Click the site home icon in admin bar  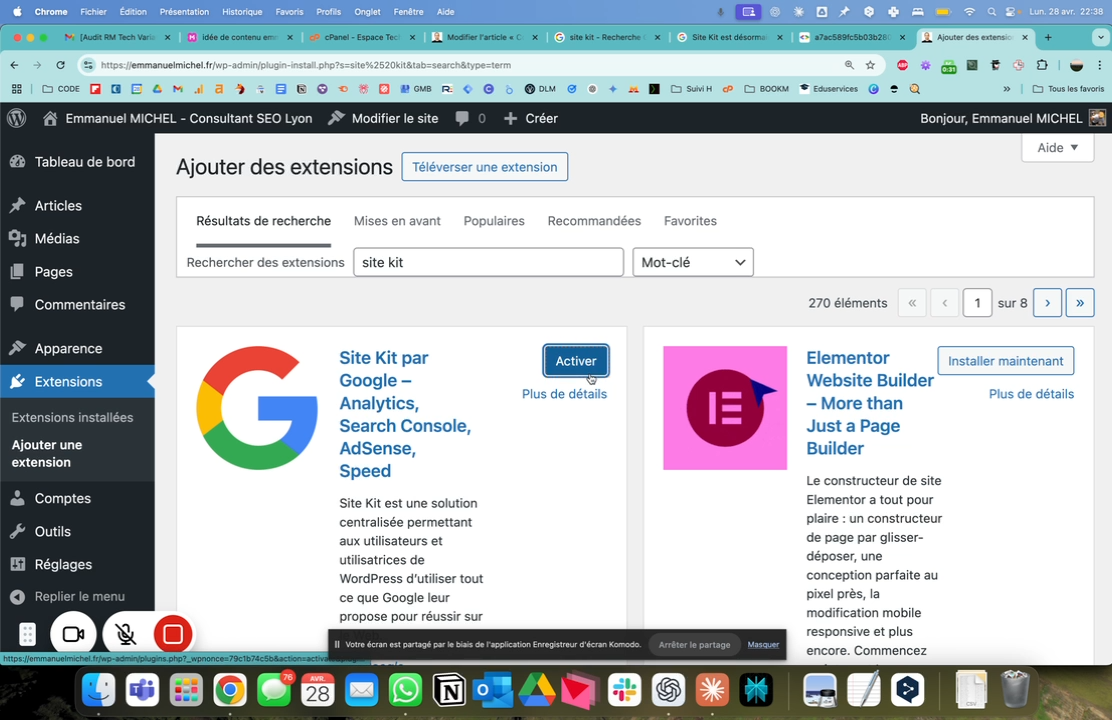tap(50, 118)
